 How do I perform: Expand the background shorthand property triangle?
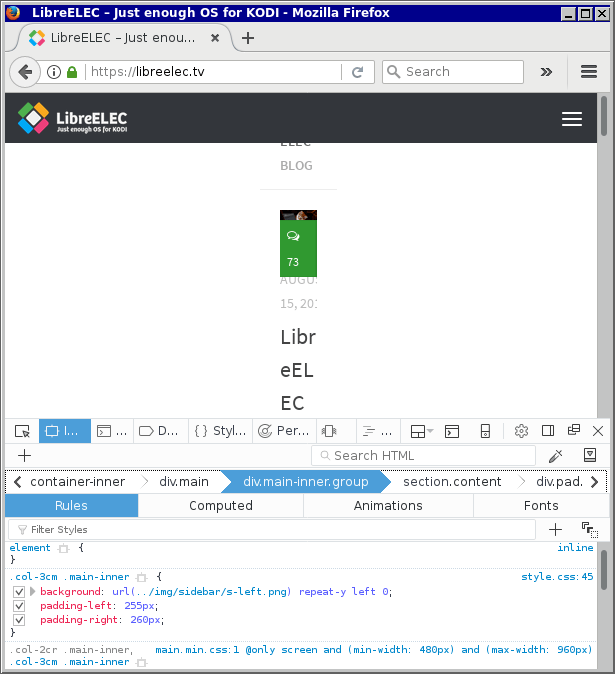(x=32, y=592)
